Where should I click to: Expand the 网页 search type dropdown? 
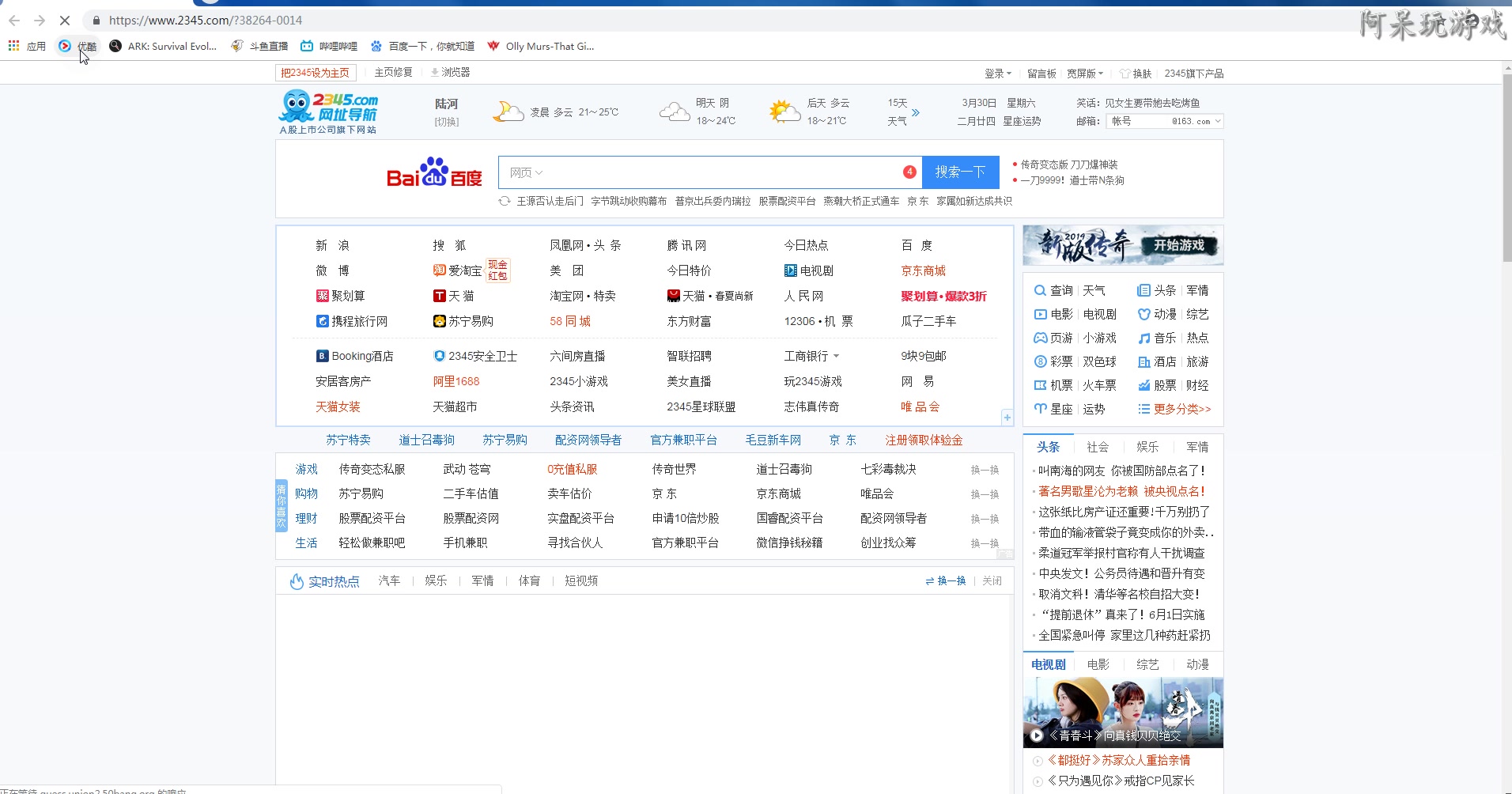pyautogui.click(x=526, y=172)
